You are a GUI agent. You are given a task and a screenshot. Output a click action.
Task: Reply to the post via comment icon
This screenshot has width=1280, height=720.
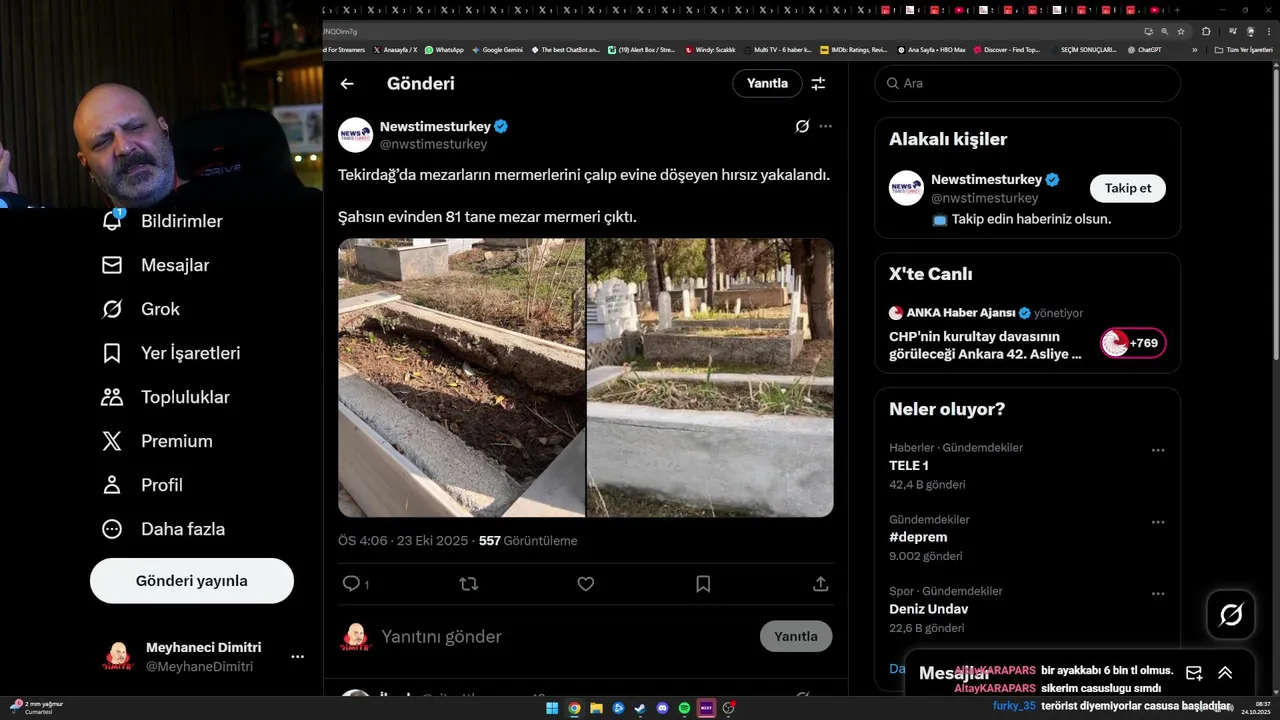click(351, 583)
